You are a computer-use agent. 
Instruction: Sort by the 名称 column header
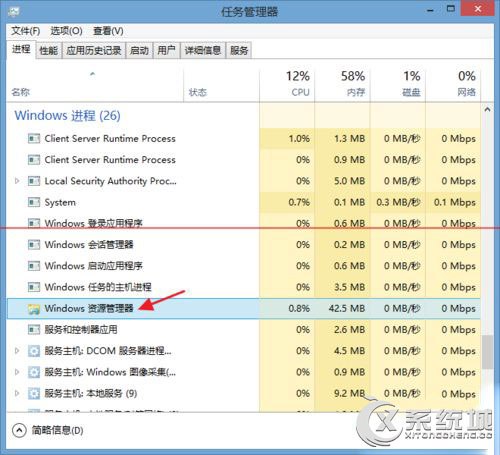tap(95, 85)
